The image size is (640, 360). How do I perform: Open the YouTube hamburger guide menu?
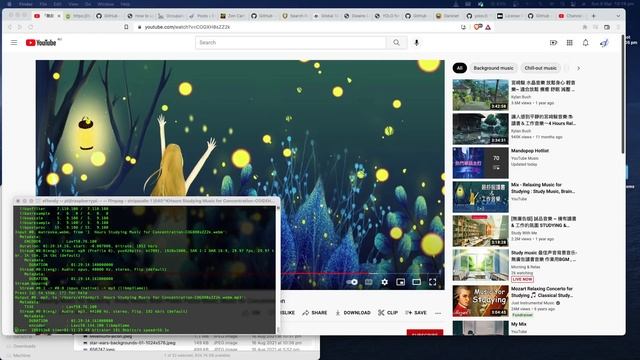(x=14, y=42)
